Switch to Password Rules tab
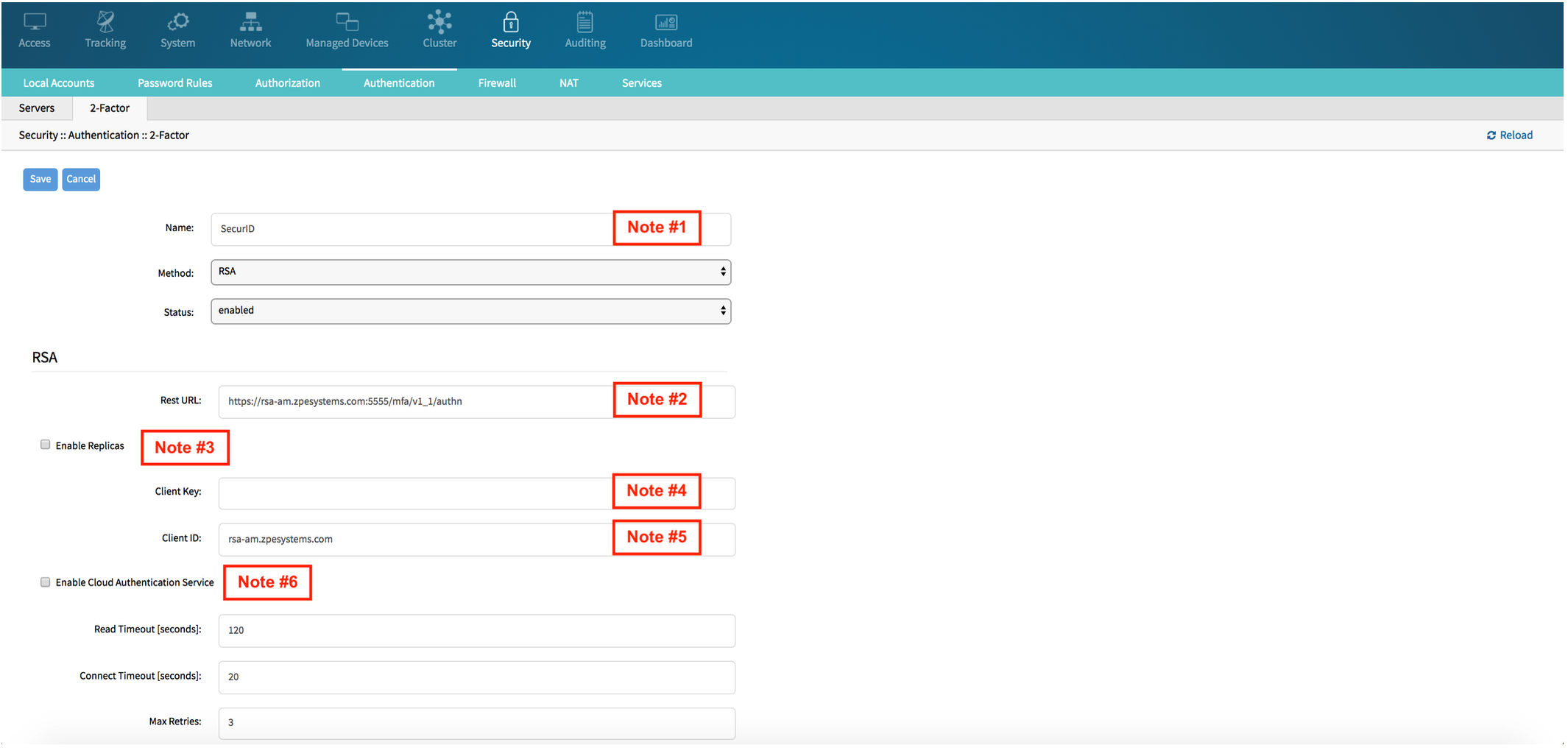The image size is (1568, 748). click(175, 83)
